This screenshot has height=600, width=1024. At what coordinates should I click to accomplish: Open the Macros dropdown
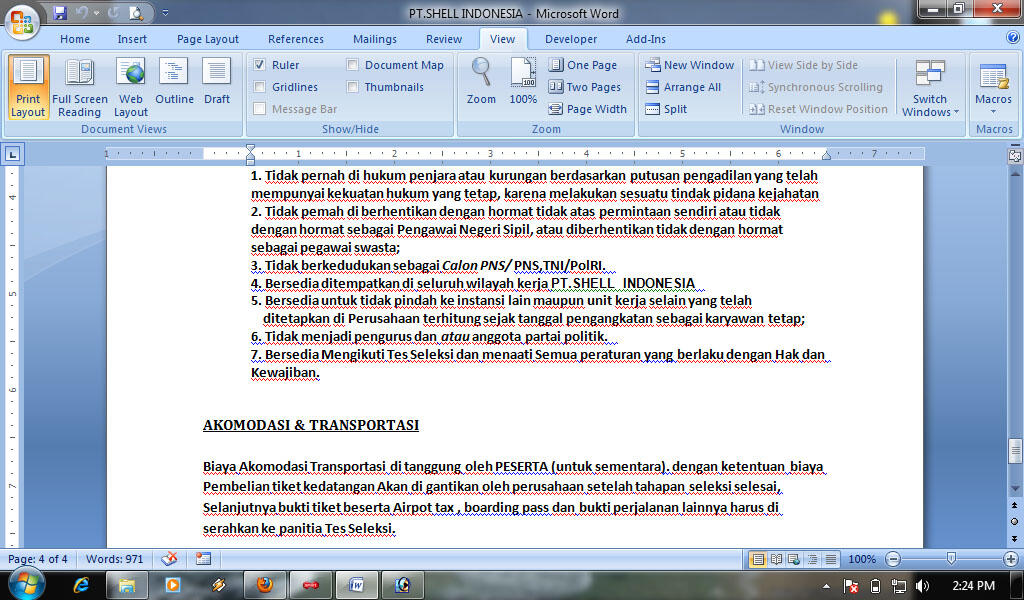993,87
